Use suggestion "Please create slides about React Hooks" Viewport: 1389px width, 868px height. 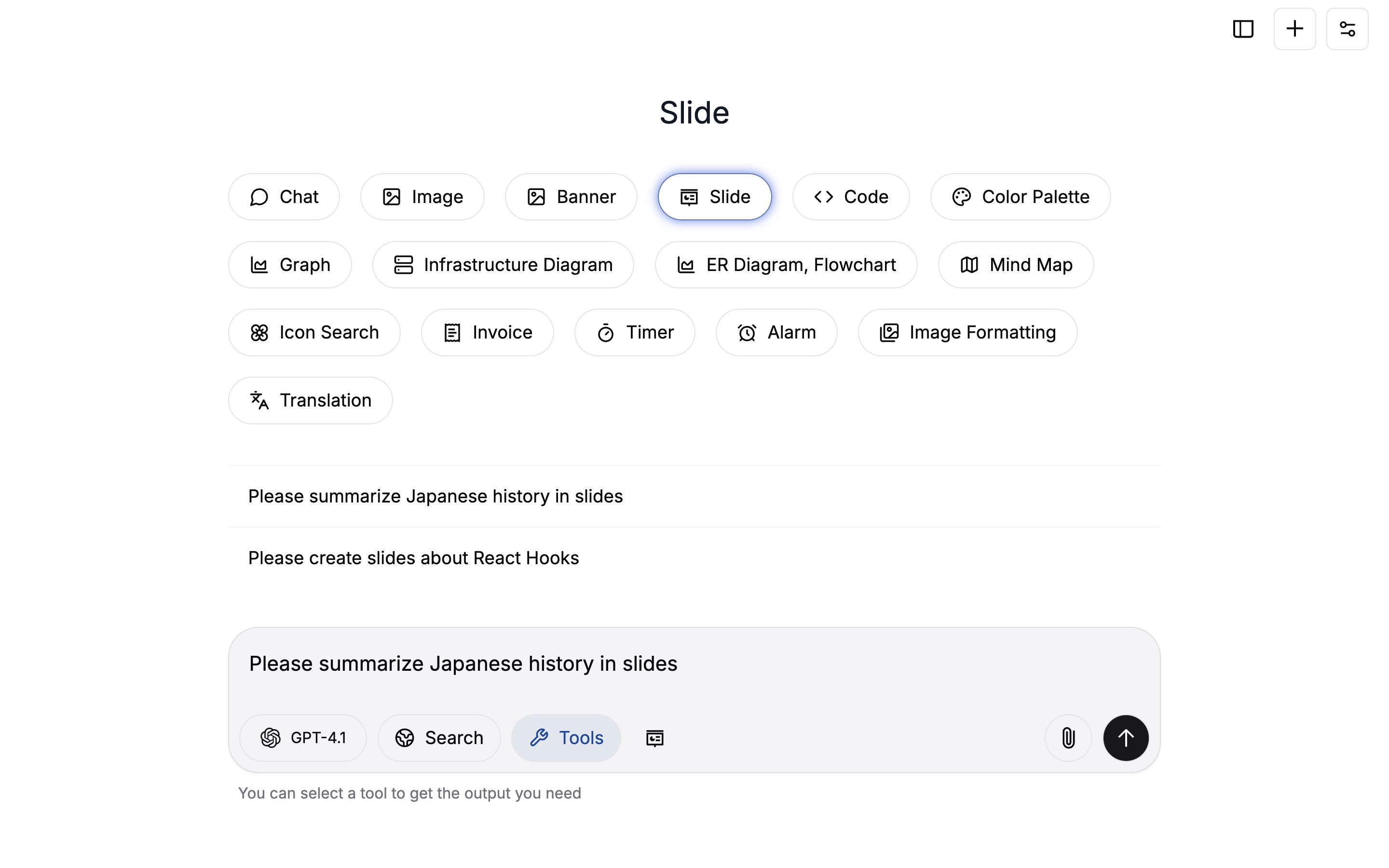point(694,558)
